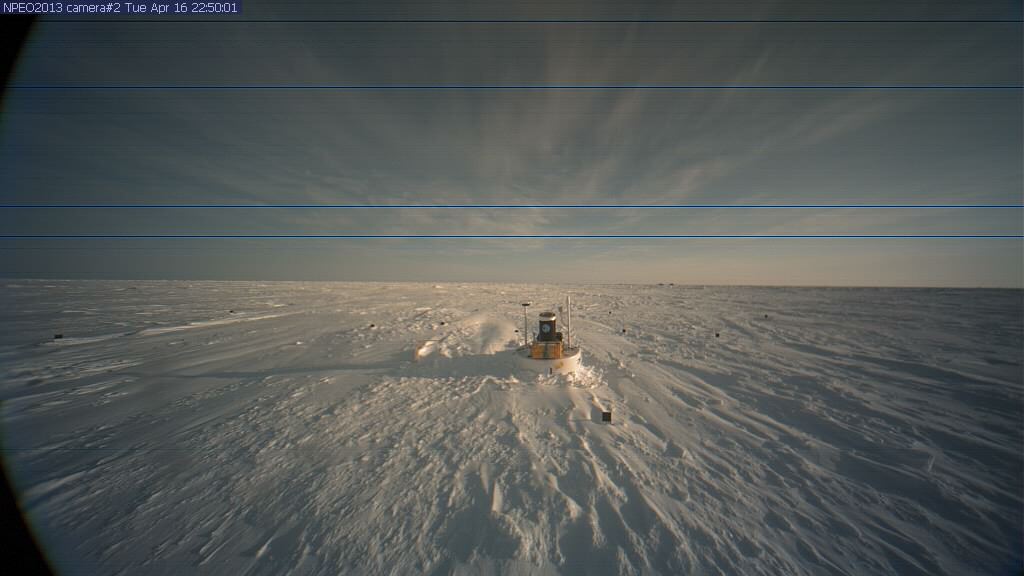Image resolution: width=1024 pixels, height=576 pixels.
Task: Click the sensor atop the thin left pole
Action: pyautogui.click(x=525, y=306)
